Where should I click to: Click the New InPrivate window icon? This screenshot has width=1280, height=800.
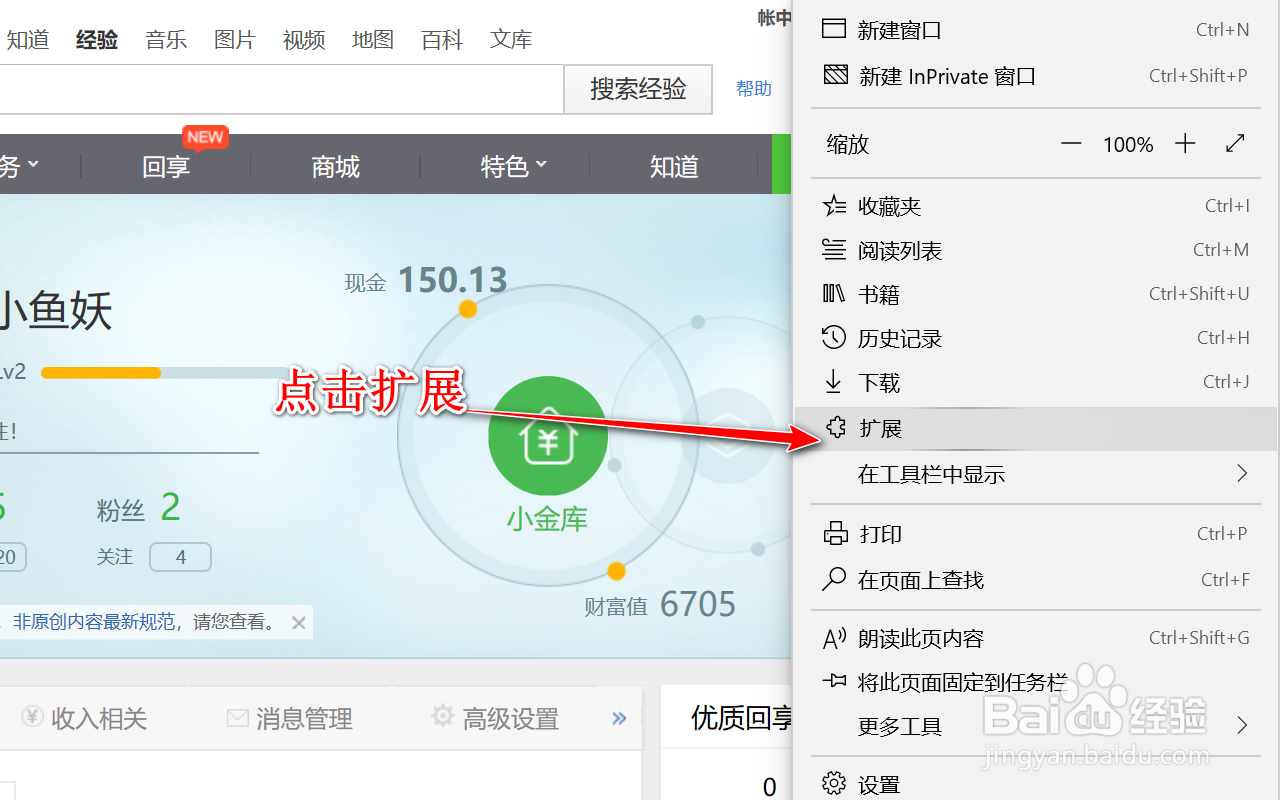tap(834, 75)
